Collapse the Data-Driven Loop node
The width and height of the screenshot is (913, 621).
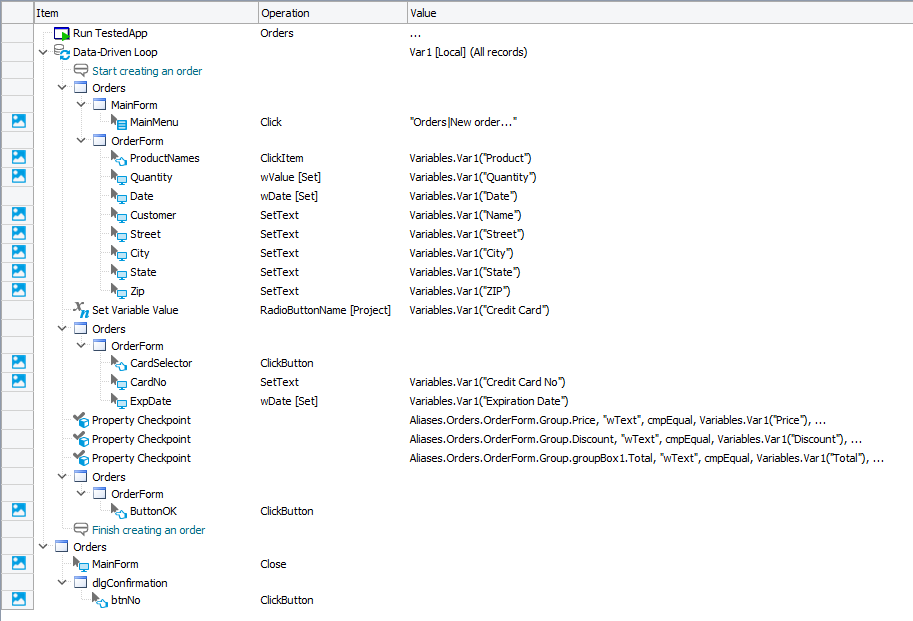click(x=43, y=52)
